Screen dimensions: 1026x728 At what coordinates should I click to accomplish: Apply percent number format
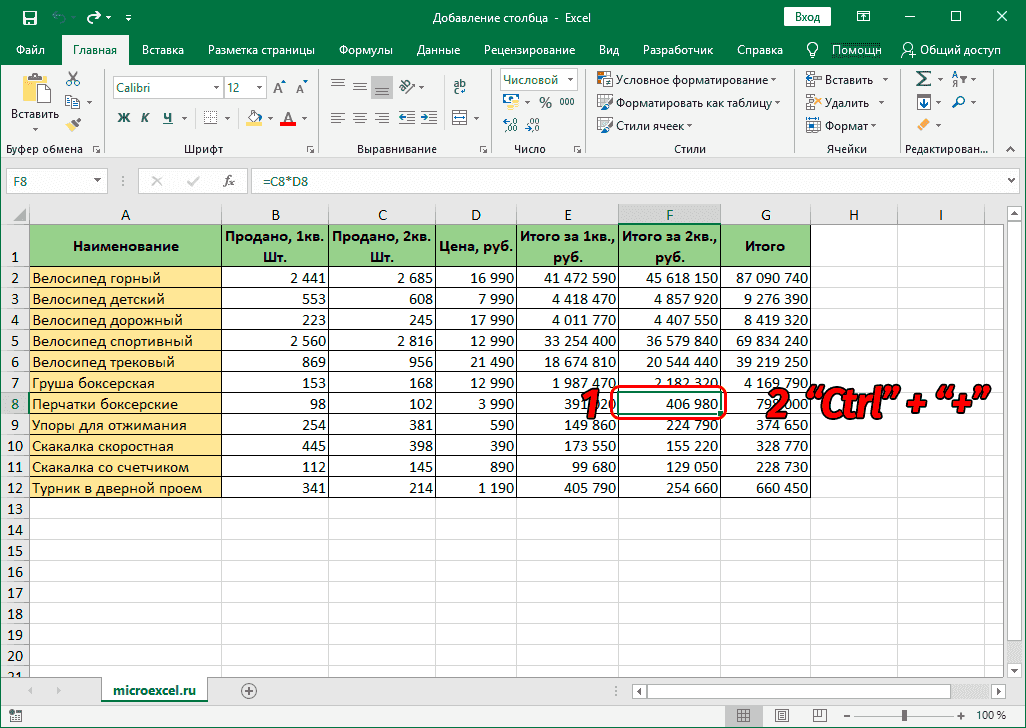pos(543,103)
